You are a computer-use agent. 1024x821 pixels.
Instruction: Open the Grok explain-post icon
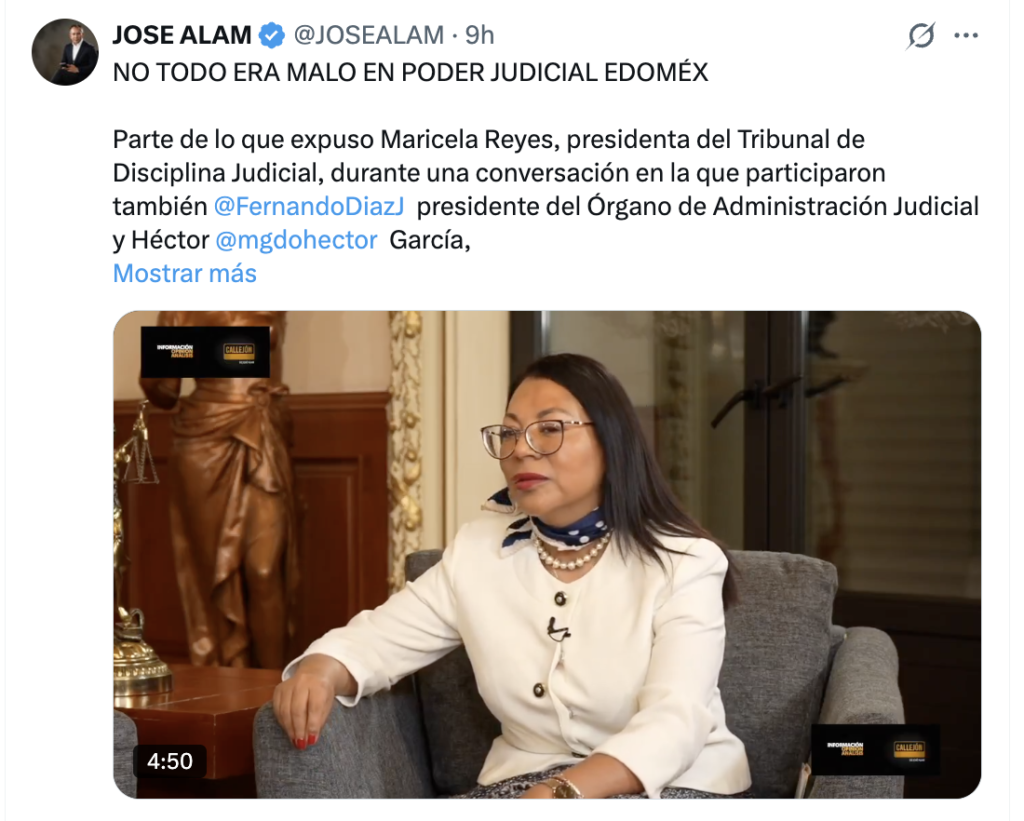pyautogui.click(x=921, y=36)
